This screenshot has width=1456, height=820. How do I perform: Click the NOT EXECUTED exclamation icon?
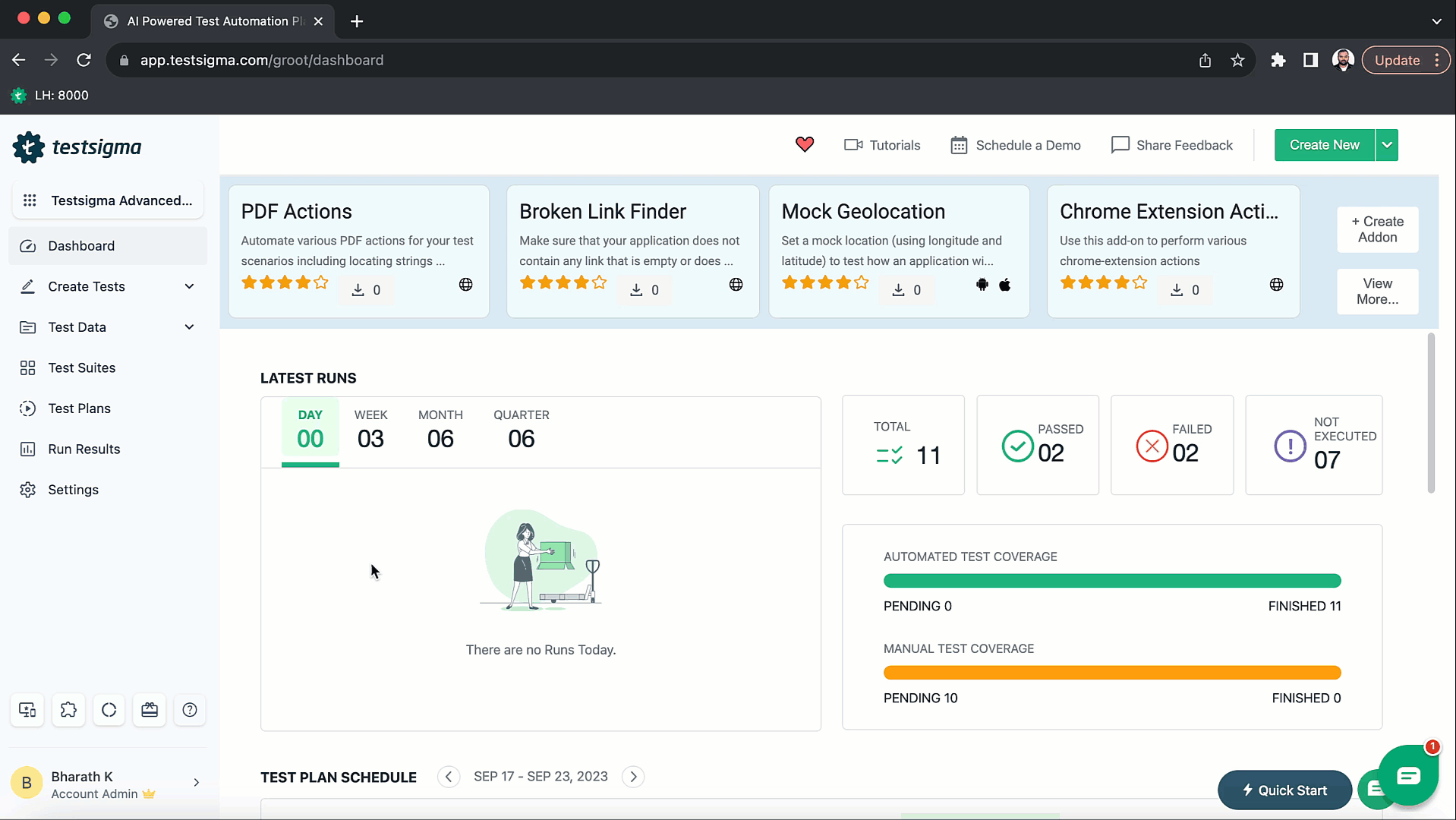click(x=1290, y=446)
